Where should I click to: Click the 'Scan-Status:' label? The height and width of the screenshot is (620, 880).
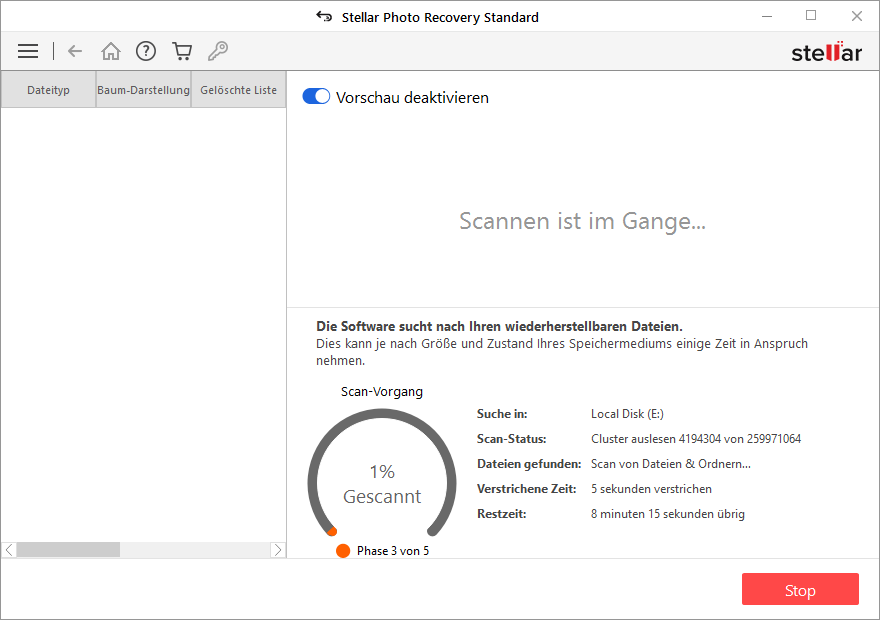(511, 439)
